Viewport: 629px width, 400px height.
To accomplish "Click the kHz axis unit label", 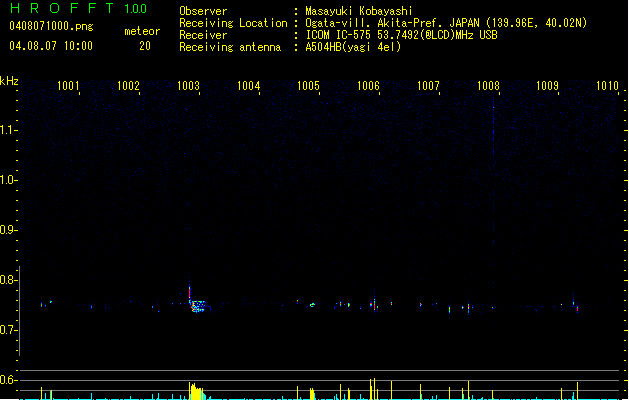I will tap(9, 81).
